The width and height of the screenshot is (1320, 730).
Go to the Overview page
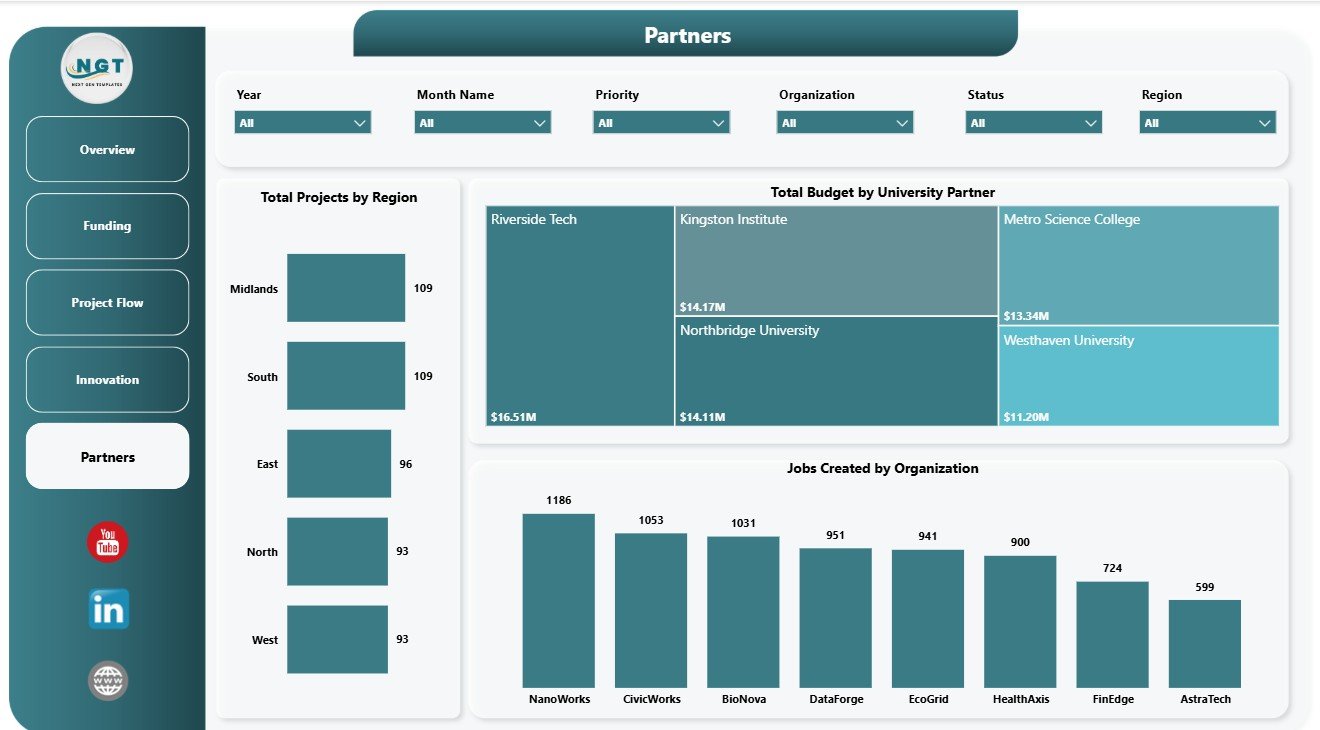[x=107, y=149]
